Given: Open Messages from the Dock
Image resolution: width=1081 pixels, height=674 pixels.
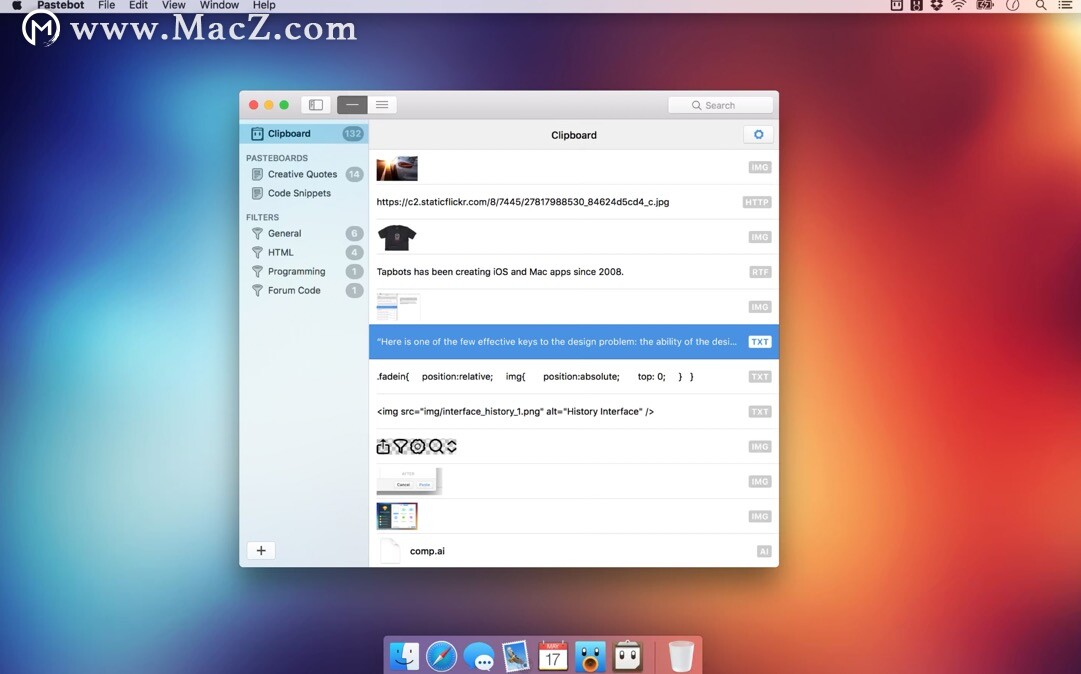Looking at the screenshot, I should 478,657.
